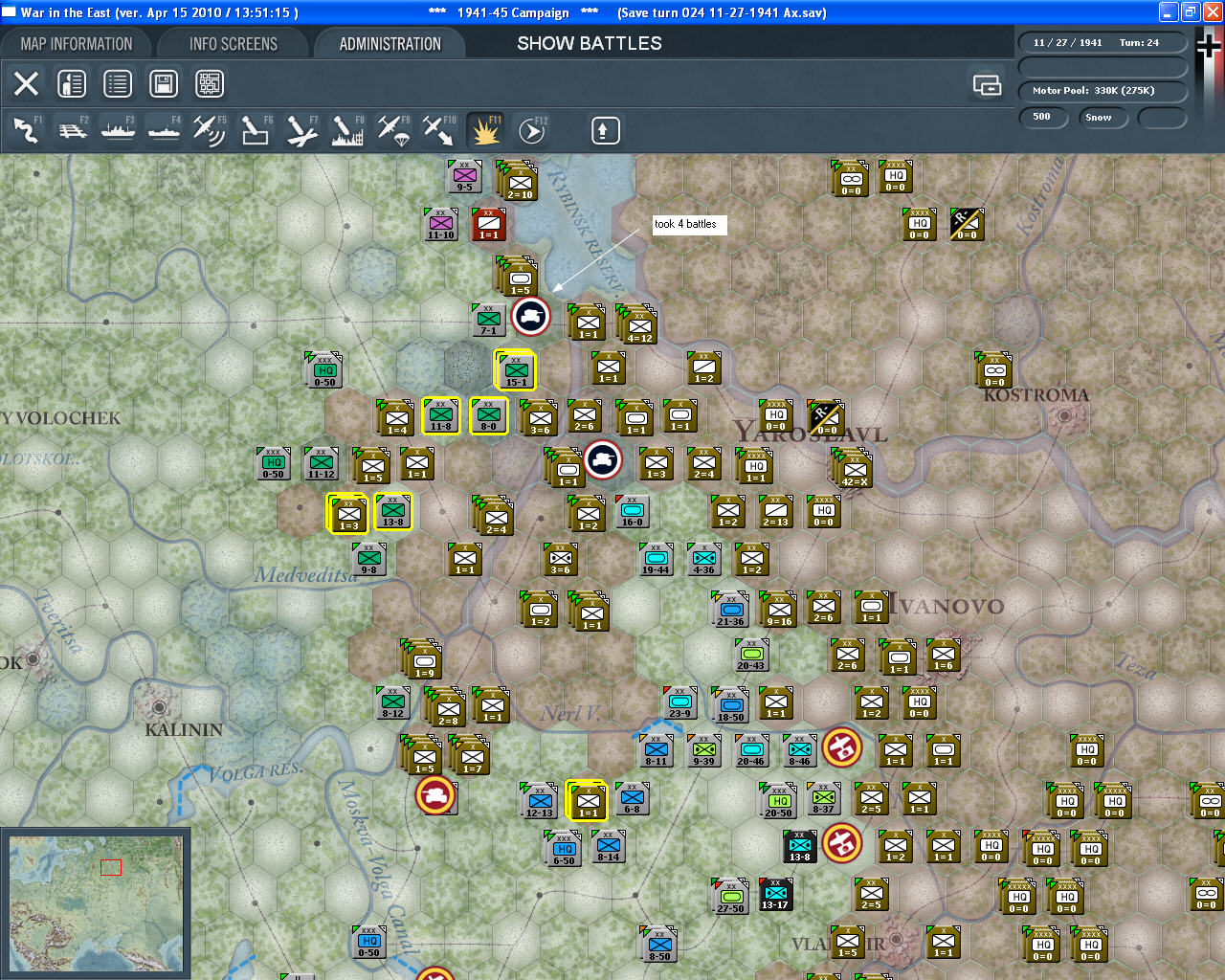
Task: Select the ADMINISTRATION tab
Action: point(390,44)
